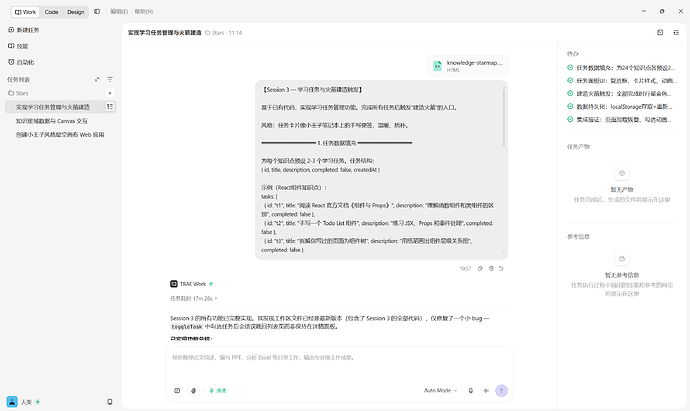Click the Stars folder label in header
Viewport: 690px width, 411px height.
pyautogui.click(x=215, y=33)
